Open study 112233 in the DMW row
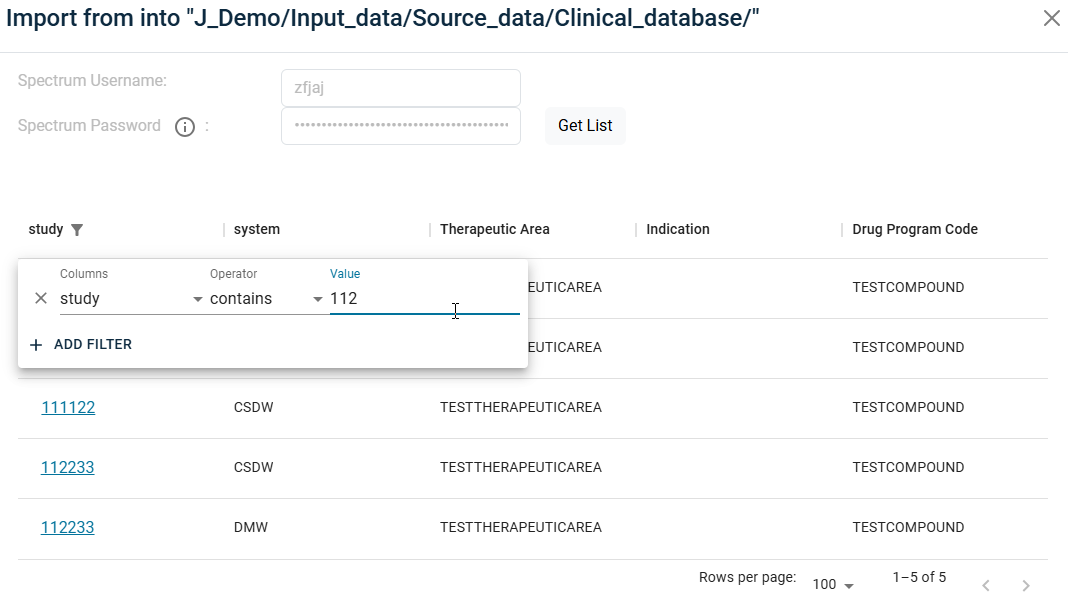1068x610 pixels. [68, 527]
